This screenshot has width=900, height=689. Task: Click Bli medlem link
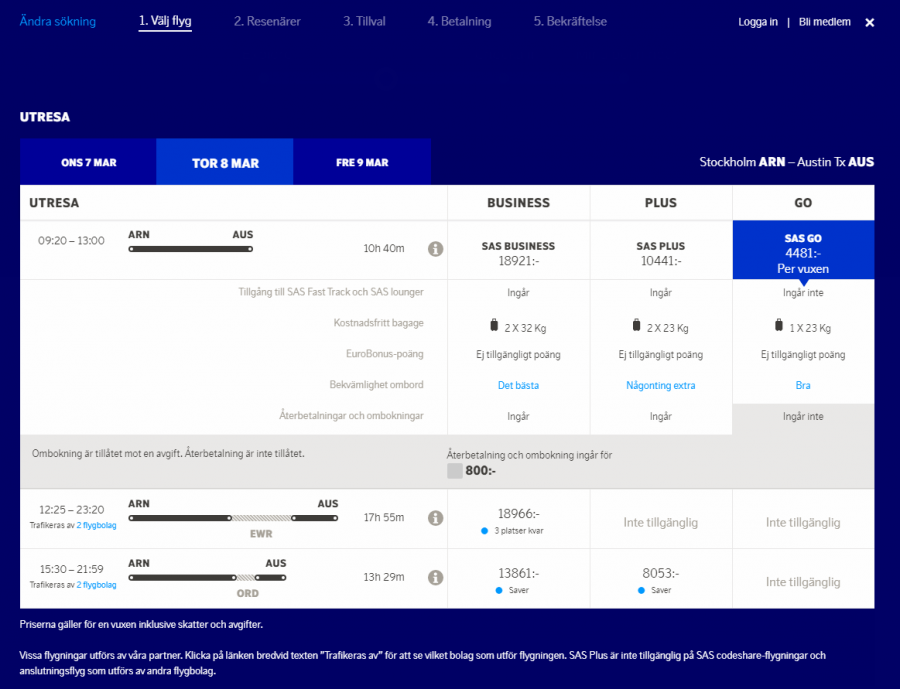pos(824,22)
